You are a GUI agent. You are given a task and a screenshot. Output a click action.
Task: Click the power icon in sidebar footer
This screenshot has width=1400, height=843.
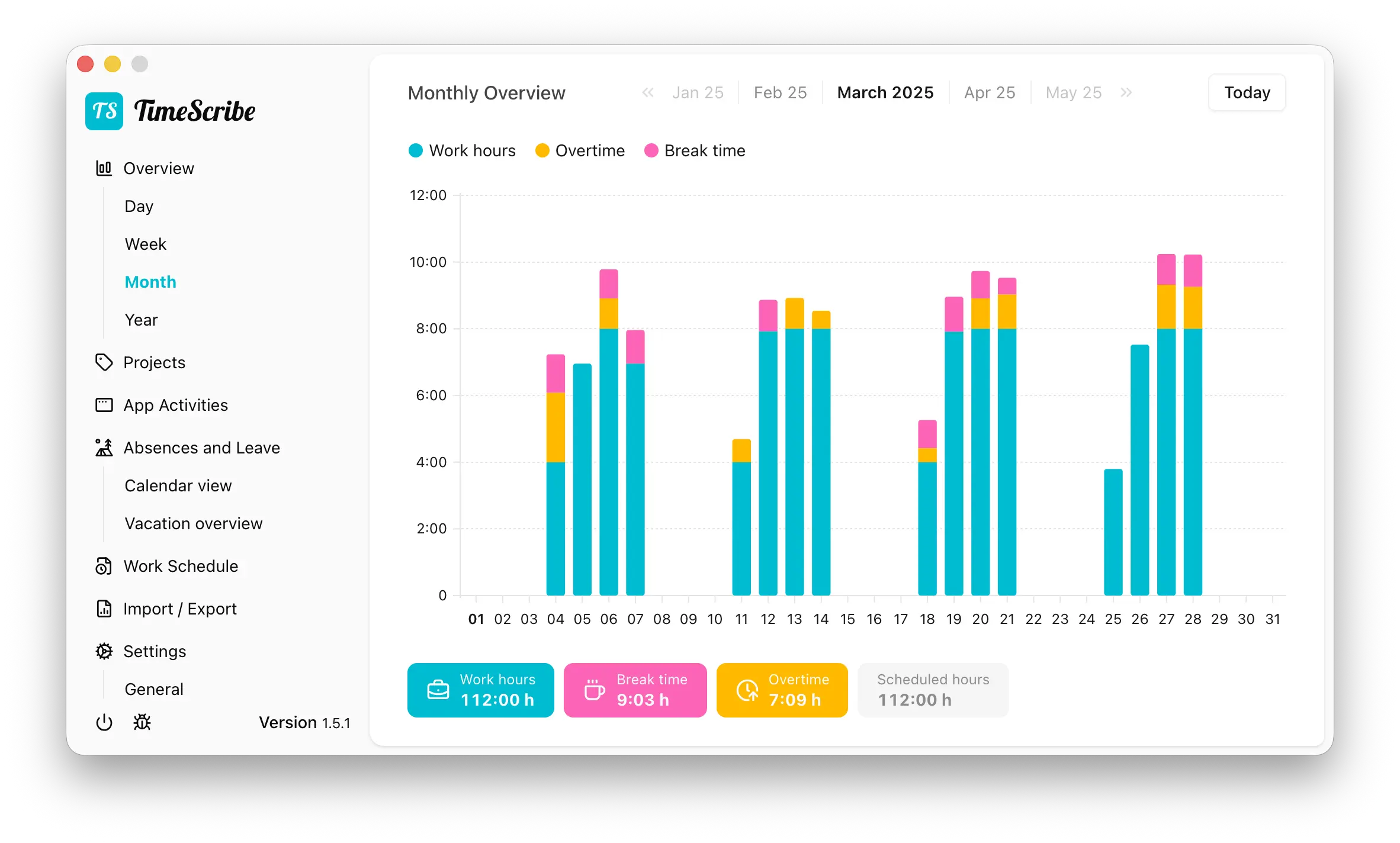104,722
